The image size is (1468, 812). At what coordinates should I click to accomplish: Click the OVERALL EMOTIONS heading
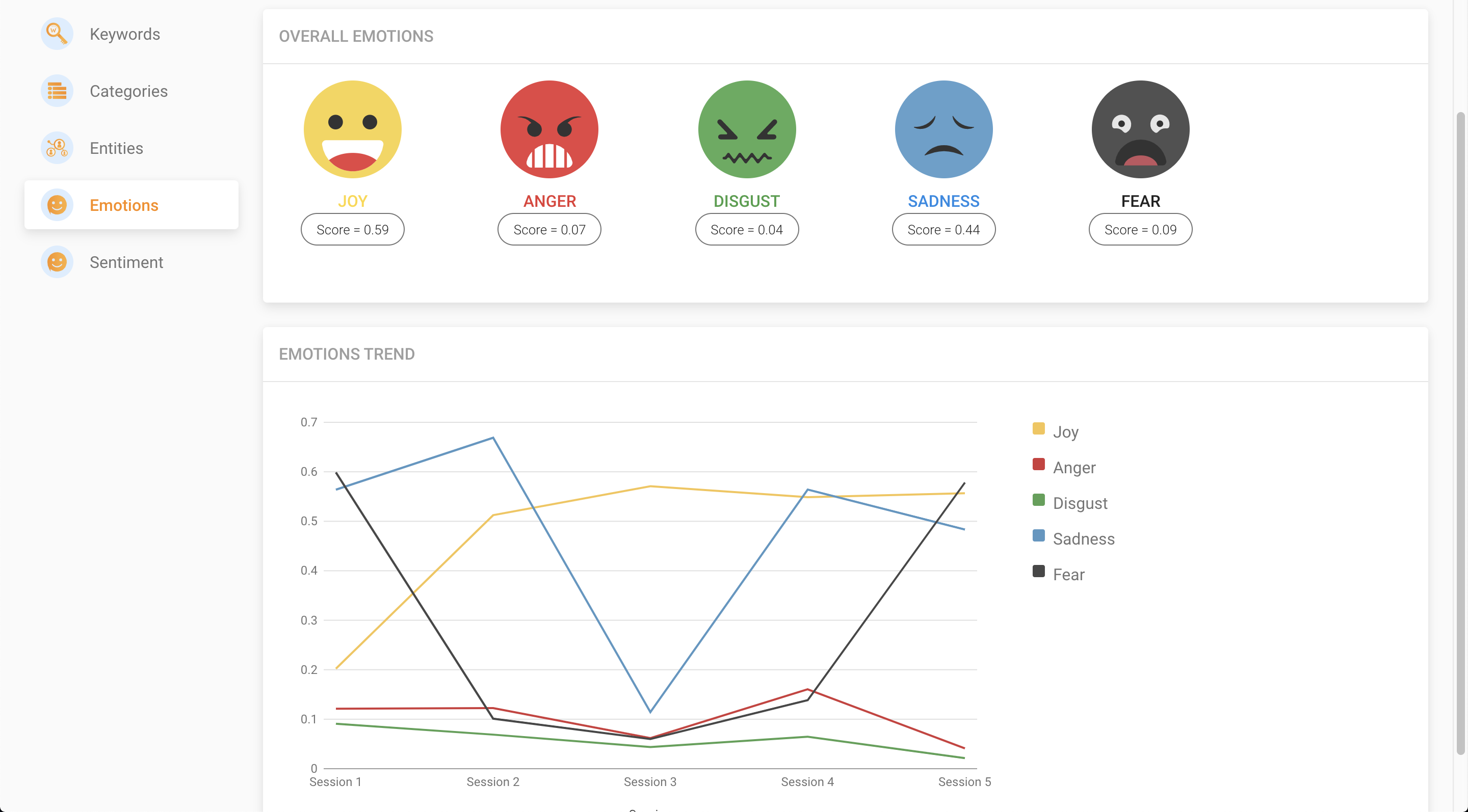(x=356, y=36)
